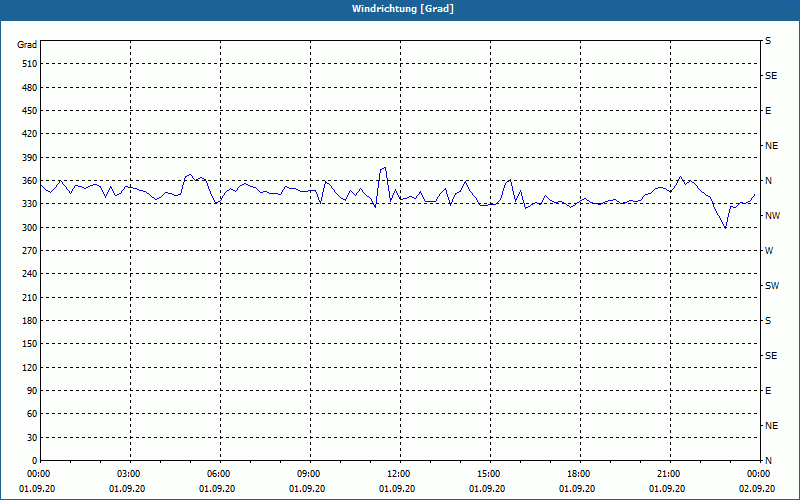
Task: Click the NW compass label
Action: pos(772,216)
